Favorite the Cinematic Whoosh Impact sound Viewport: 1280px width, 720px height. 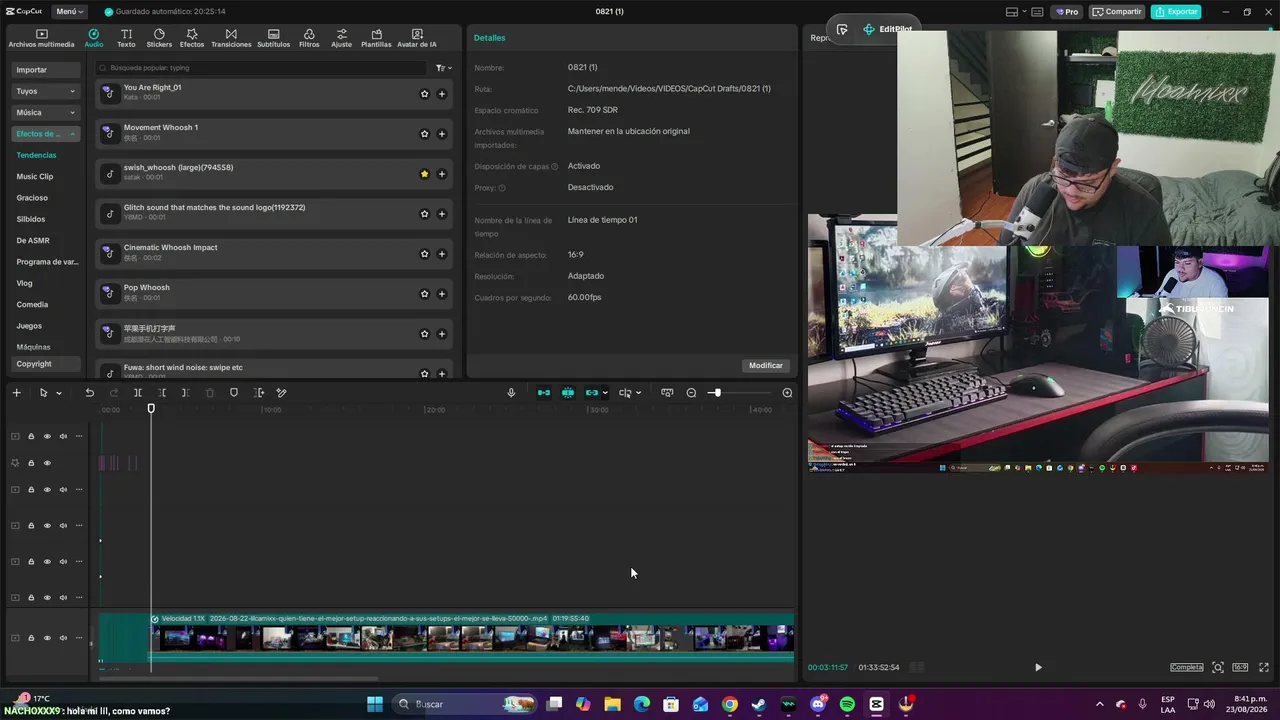coord(424,254)
